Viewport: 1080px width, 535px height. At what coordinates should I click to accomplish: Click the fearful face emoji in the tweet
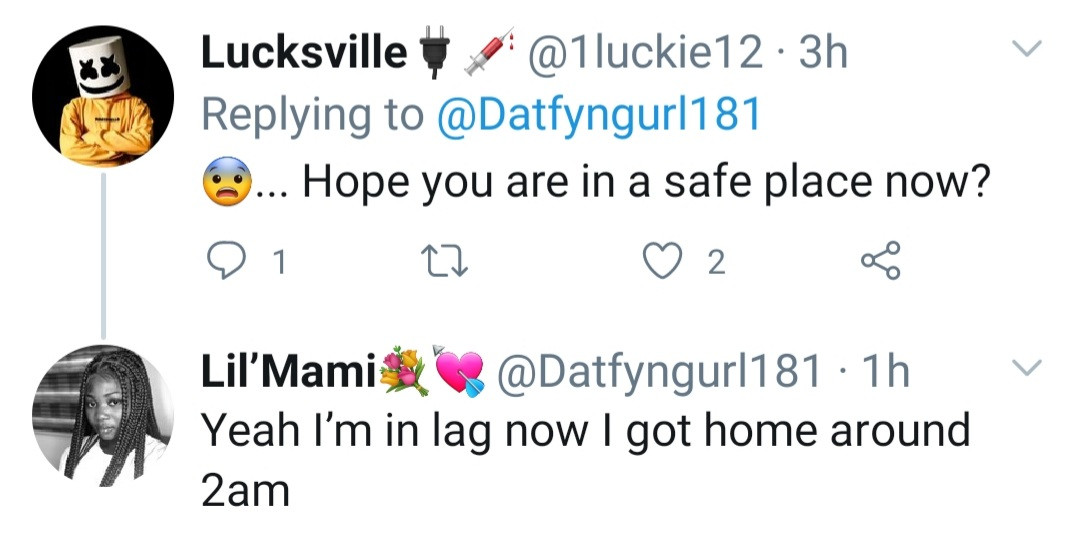click(x=226, y=183)
